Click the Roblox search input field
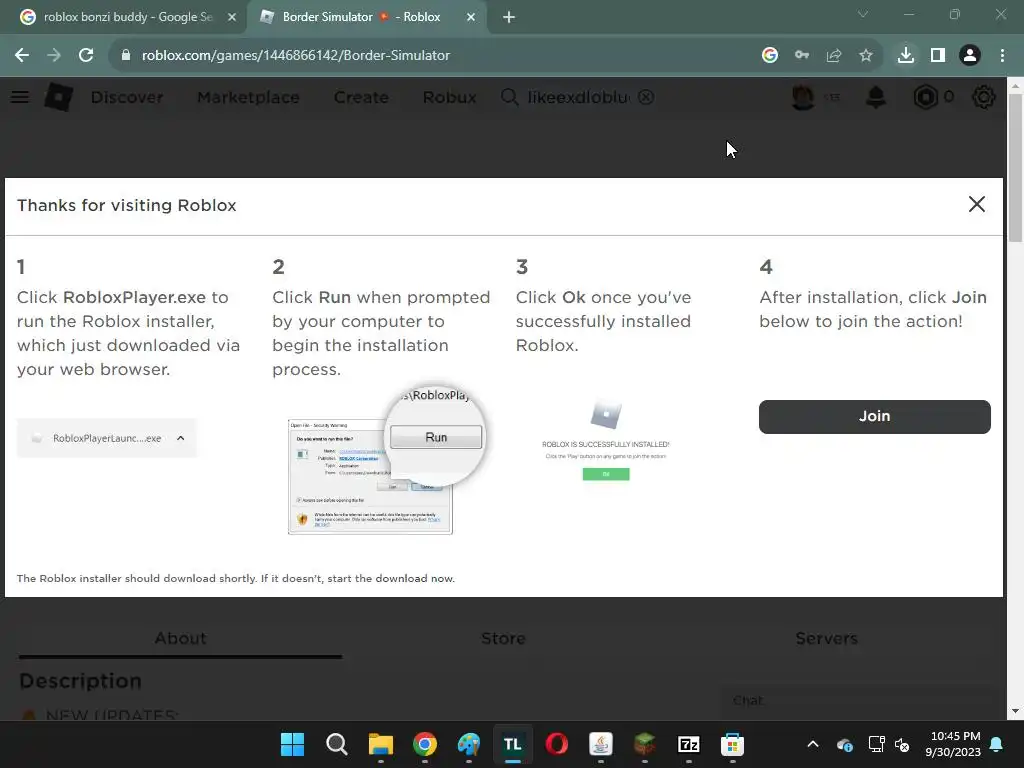Image resolution: width=1024 pixels, height=768 pixels. pyautogui.click(x=578, y=97)
